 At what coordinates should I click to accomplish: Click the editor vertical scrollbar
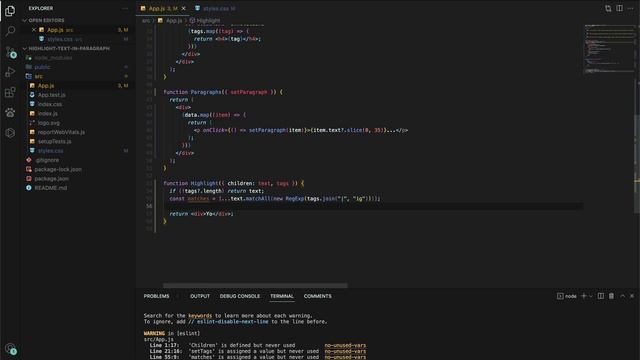637,147
